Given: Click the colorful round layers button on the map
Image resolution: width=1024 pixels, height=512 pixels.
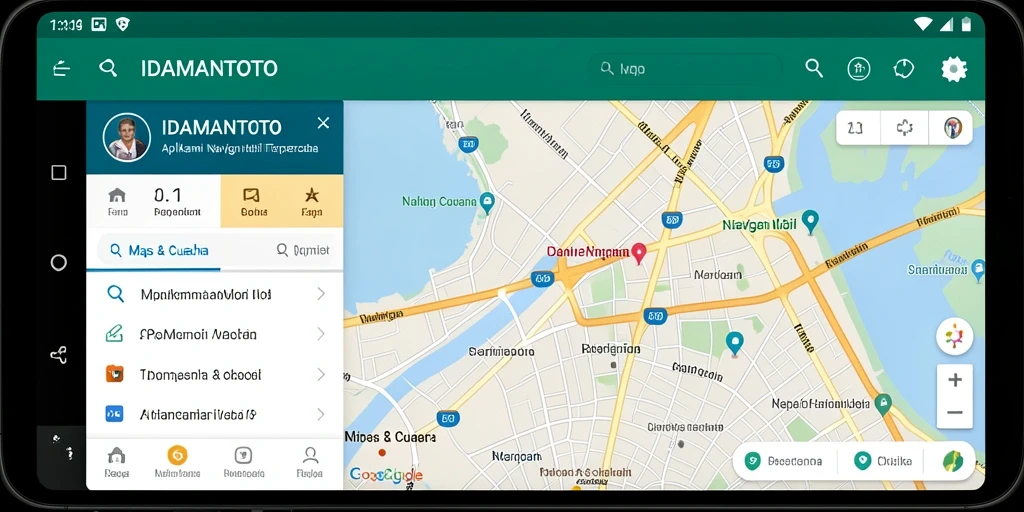Looking at the screenshot, I should tap(954, 337).
